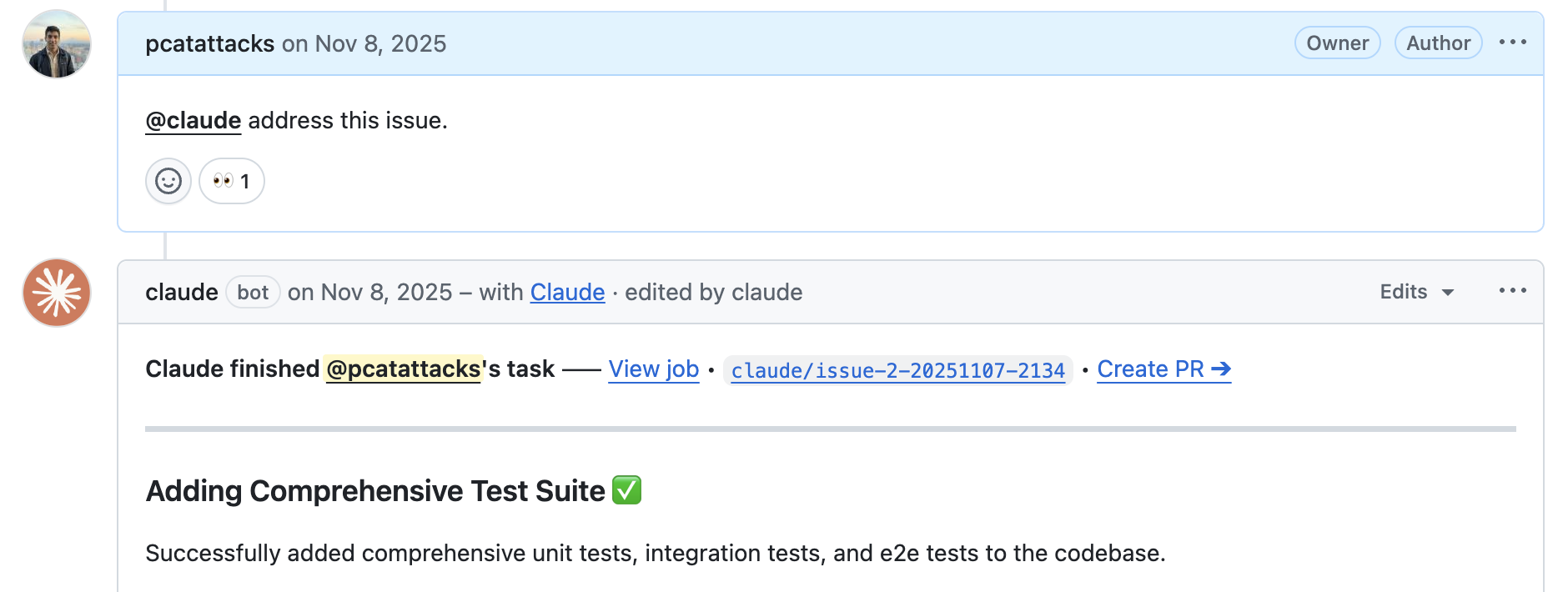Open the three-dot menu on pcatattacks' comment
The image size is (1568, 592).
1512,43
